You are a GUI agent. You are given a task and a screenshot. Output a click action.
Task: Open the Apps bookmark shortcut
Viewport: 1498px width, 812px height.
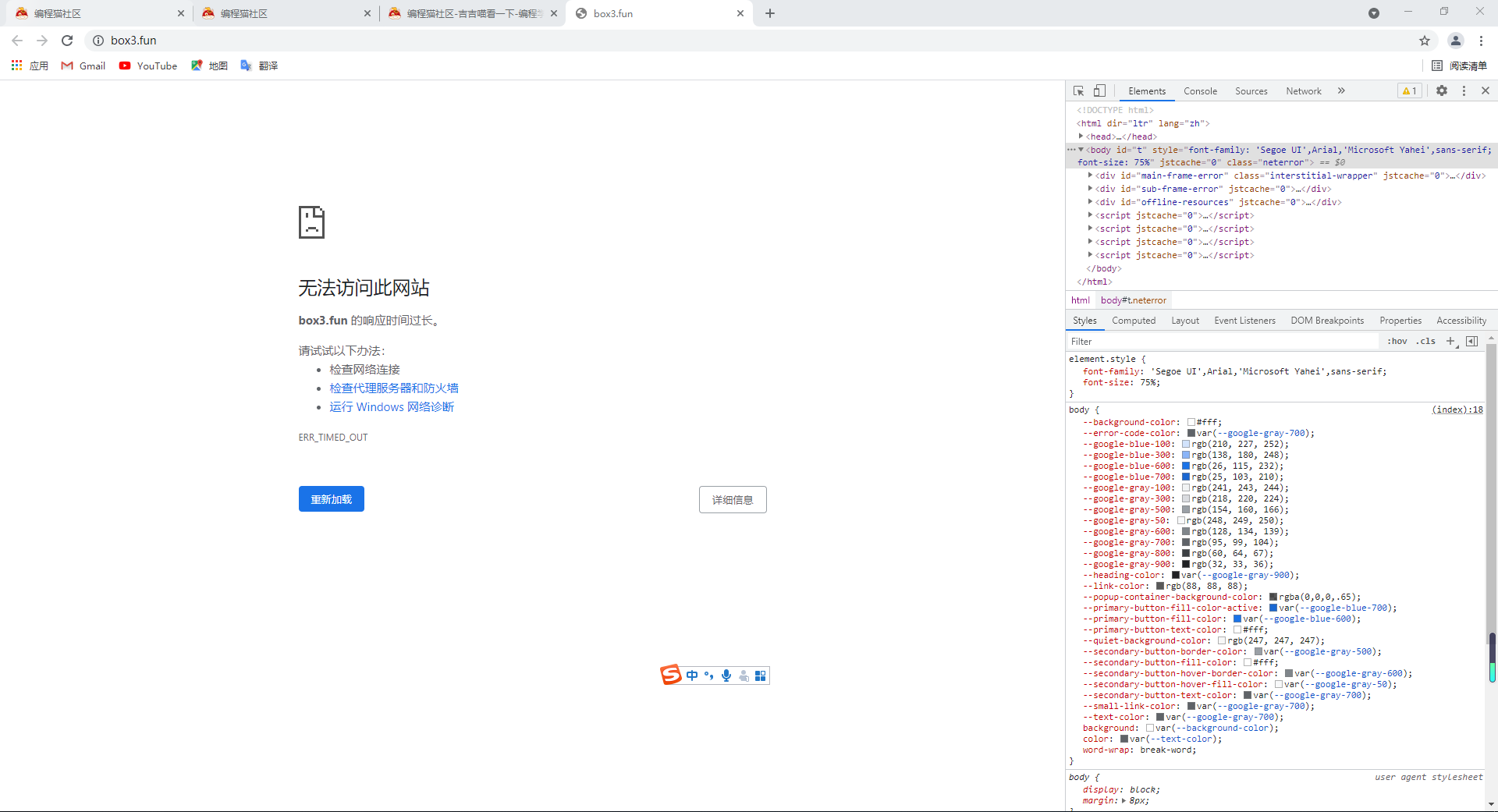pos(30,66)
